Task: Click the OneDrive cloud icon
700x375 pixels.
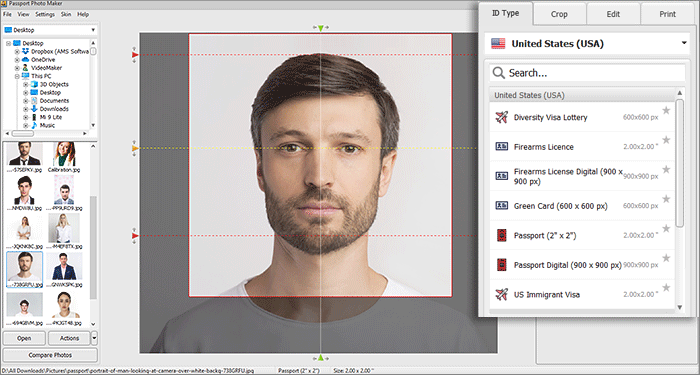Action: 25,60
